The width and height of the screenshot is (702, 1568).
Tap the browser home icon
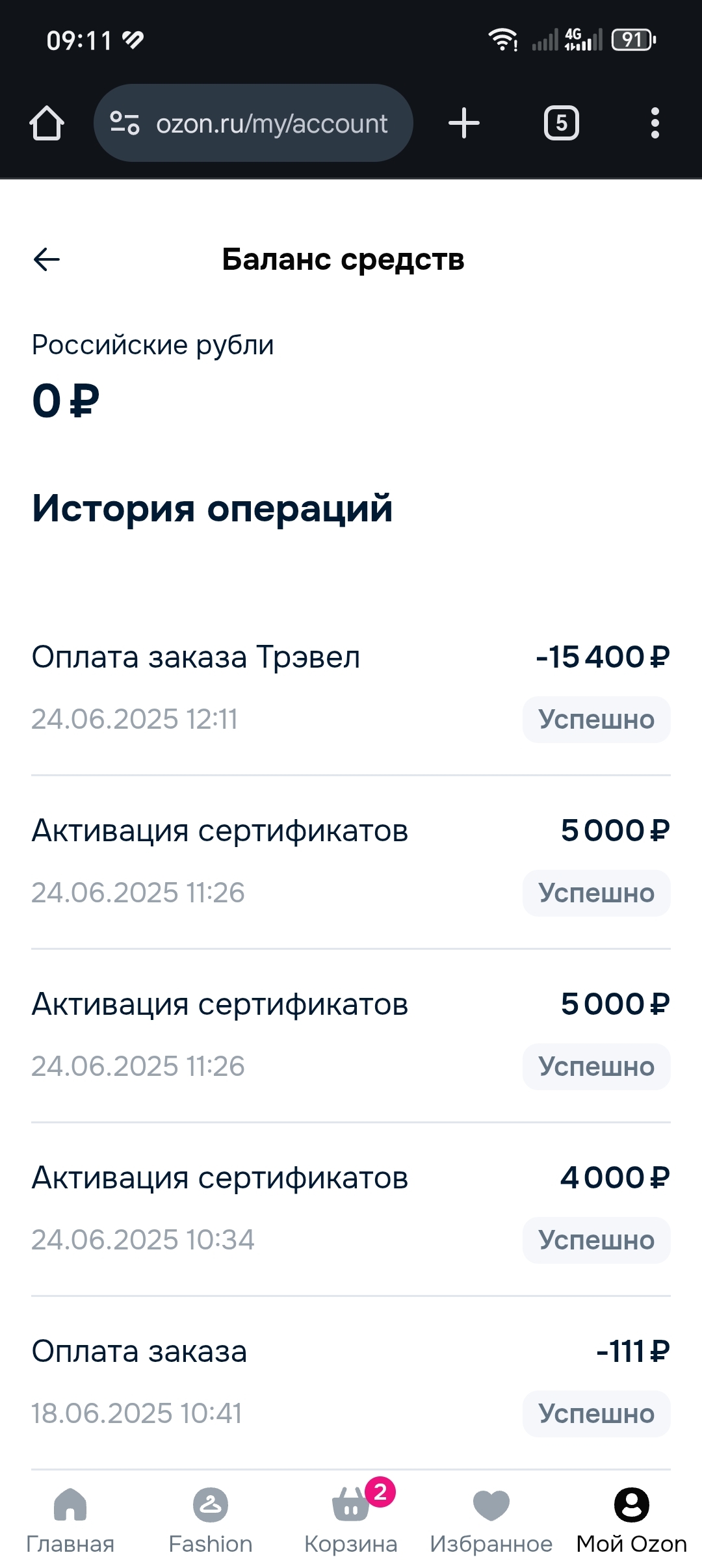(47, 123)
